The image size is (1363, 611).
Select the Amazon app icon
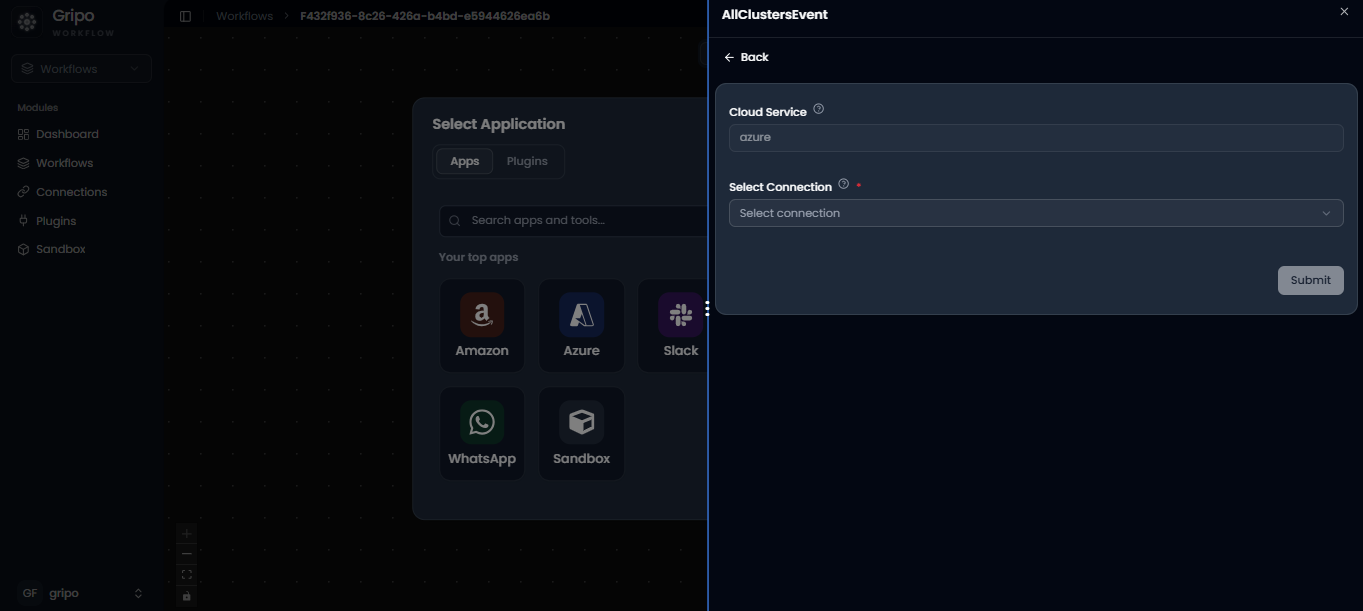pos(482,314)
